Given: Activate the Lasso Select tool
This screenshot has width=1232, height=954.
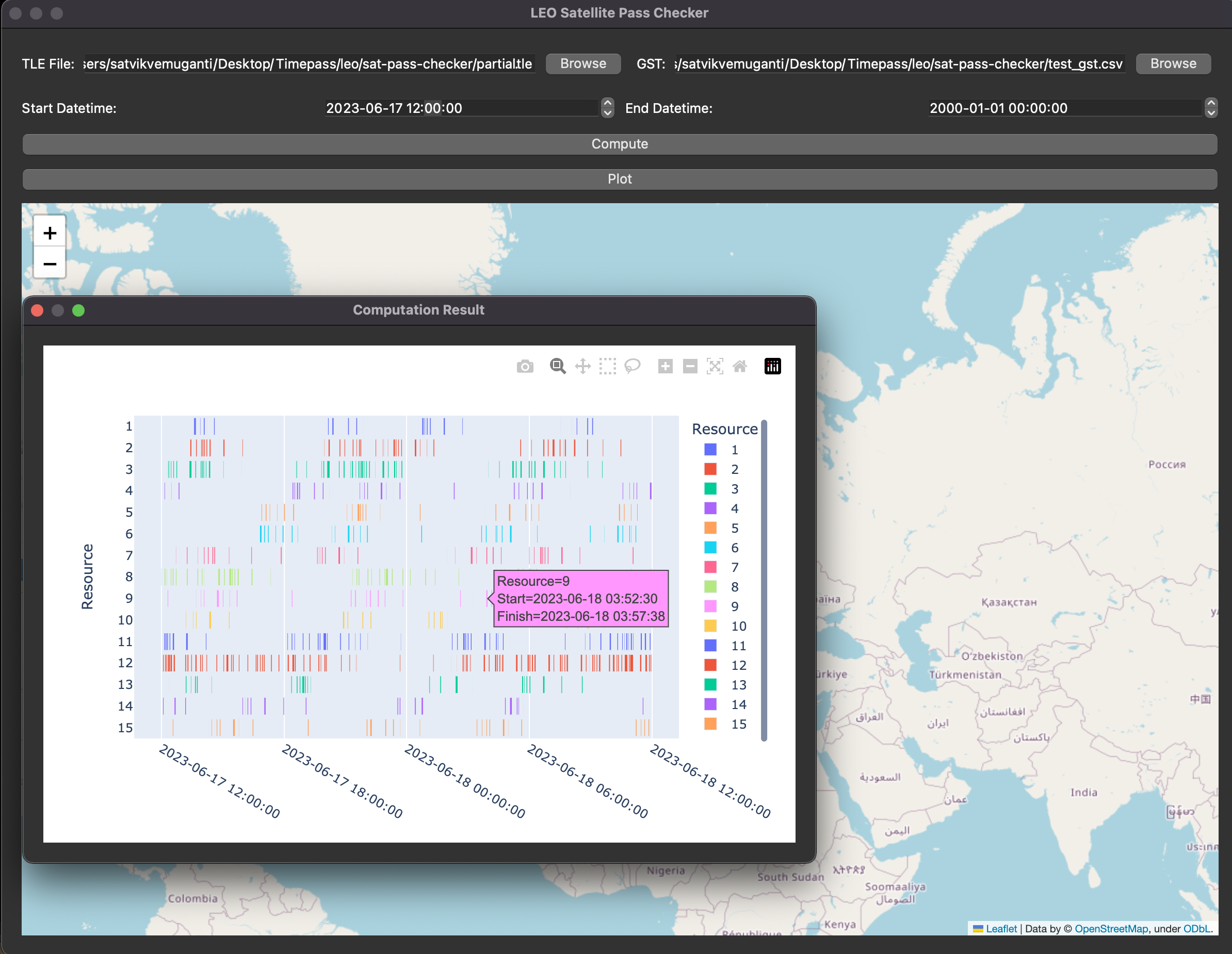Looking at the screenshot, I should pyautogui.click(x=633, y=367).
